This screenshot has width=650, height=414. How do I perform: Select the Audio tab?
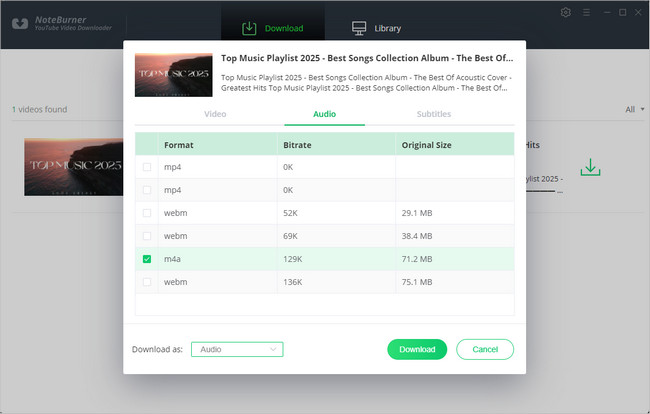click(324, 114)
